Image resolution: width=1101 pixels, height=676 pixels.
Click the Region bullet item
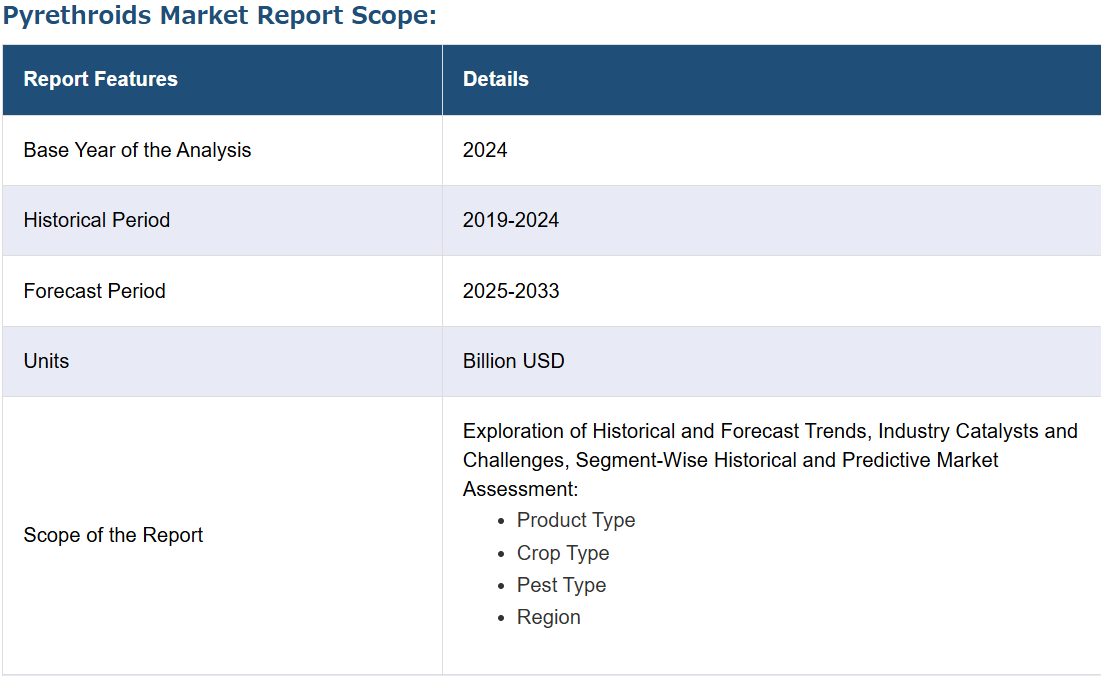(x=549, y=617)
